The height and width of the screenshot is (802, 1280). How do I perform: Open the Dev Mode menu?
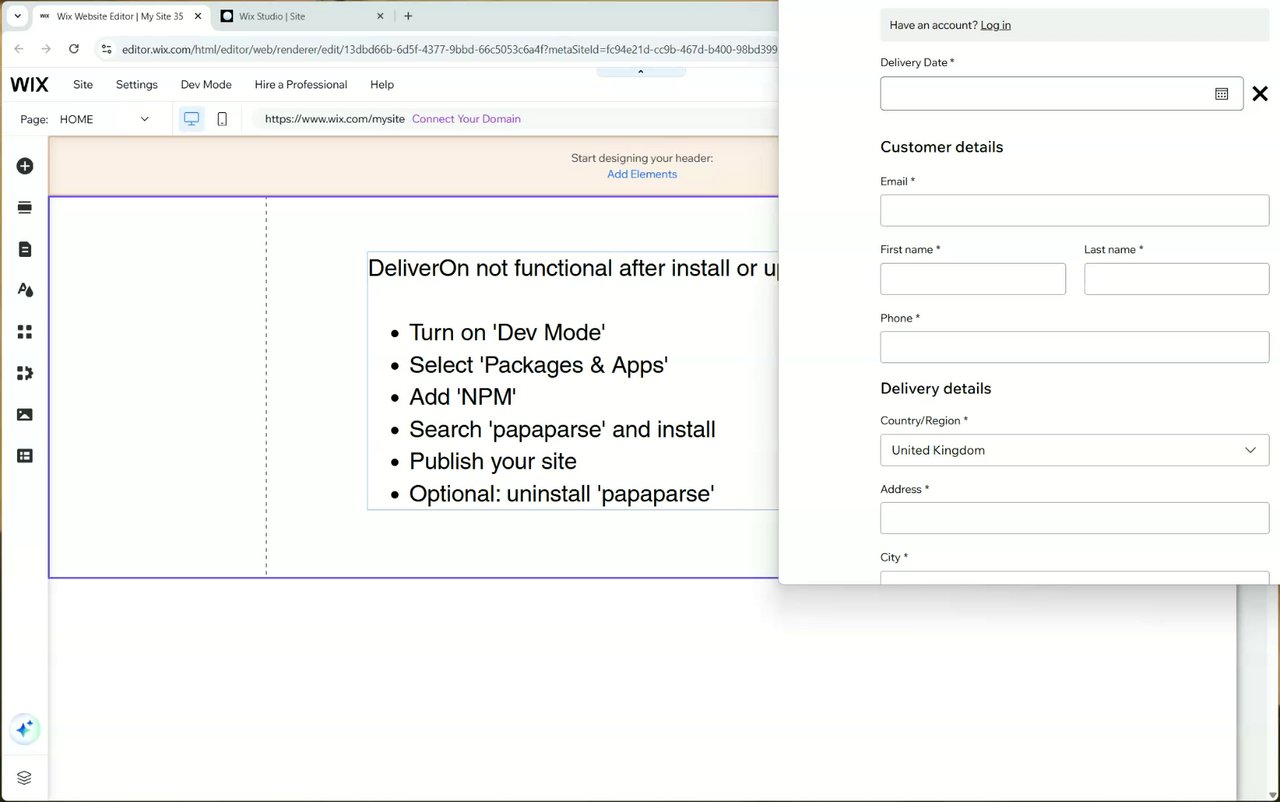tap(206, 85)
